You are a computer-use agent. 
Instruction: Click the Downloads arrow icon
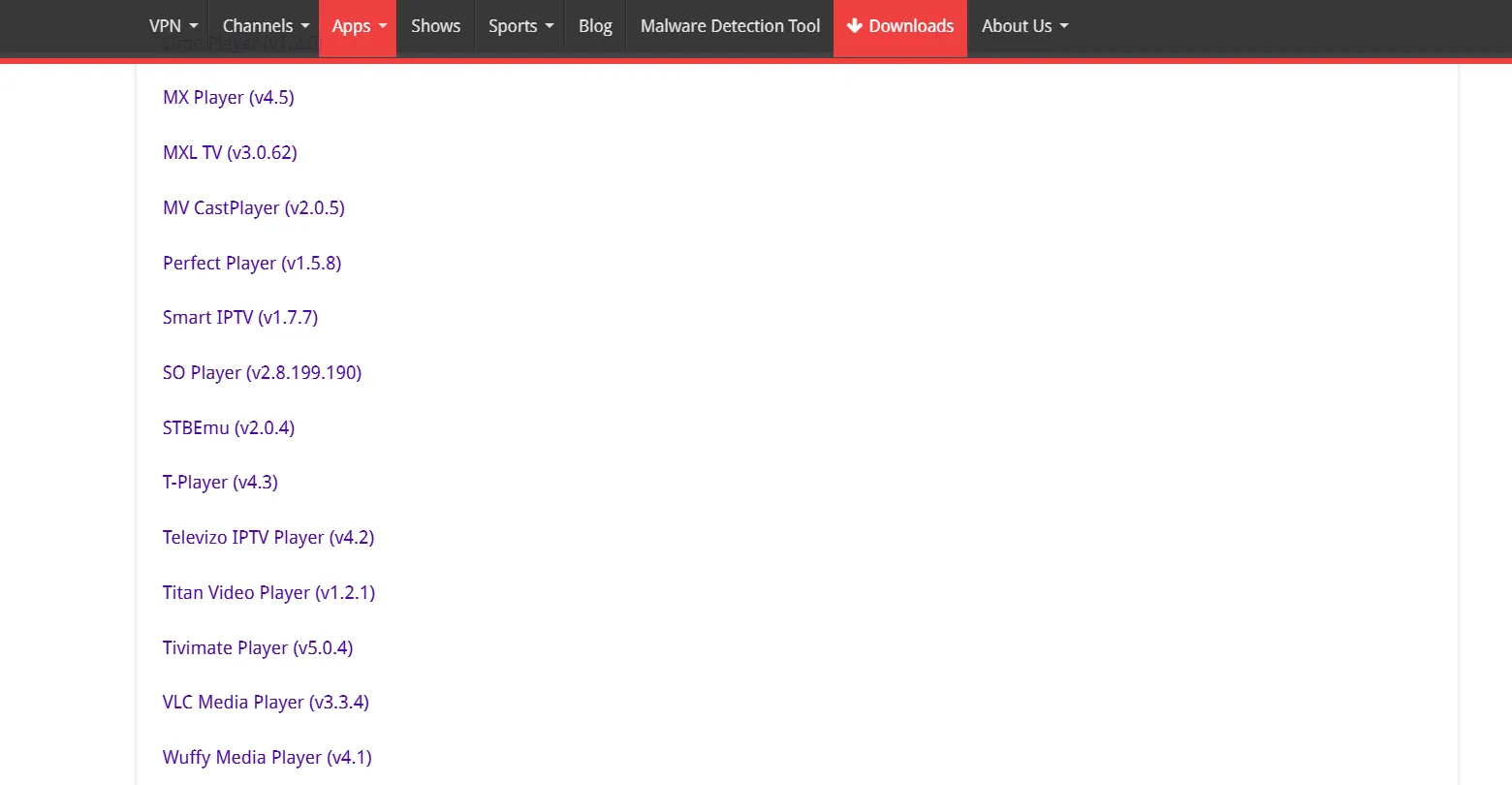pos(855,26)
